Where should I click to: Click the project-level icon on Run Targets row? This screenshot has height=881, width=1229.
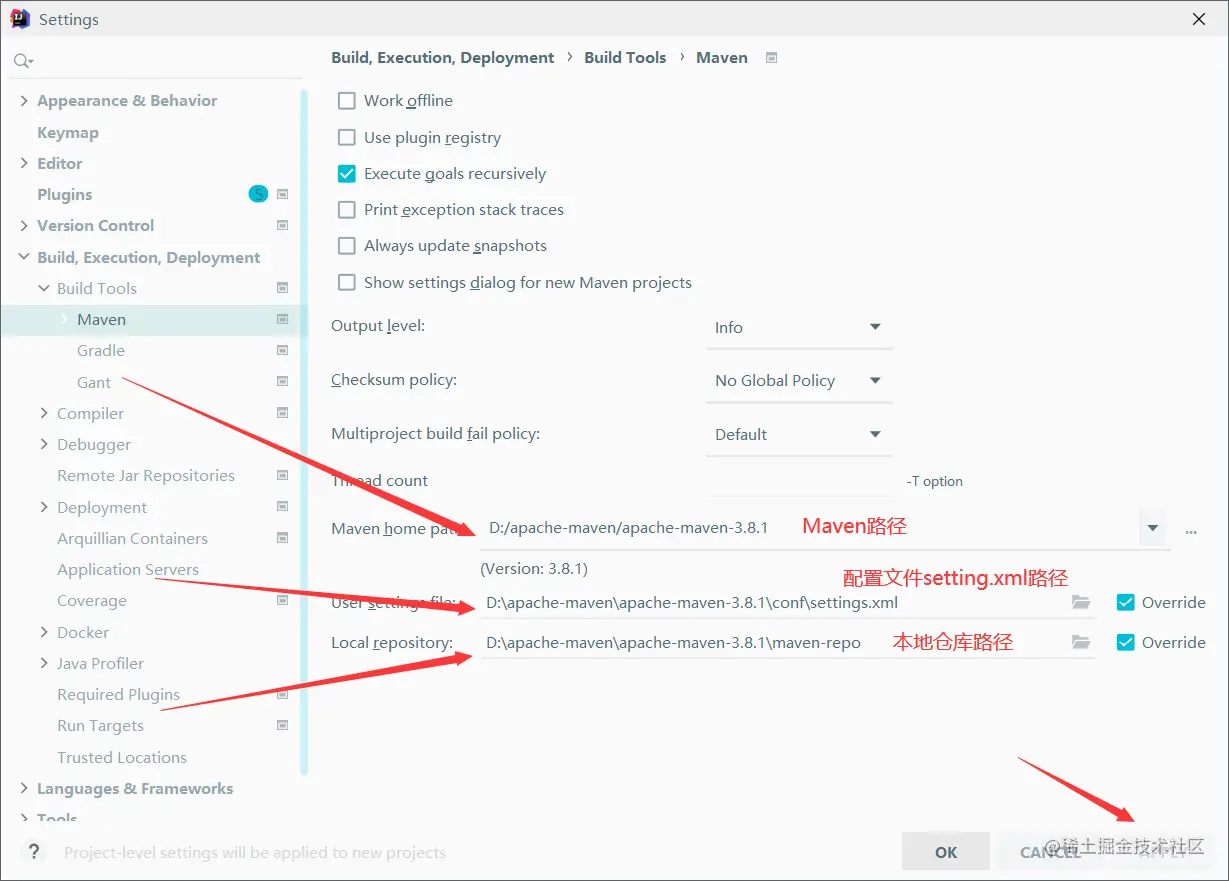coord(283,725)
